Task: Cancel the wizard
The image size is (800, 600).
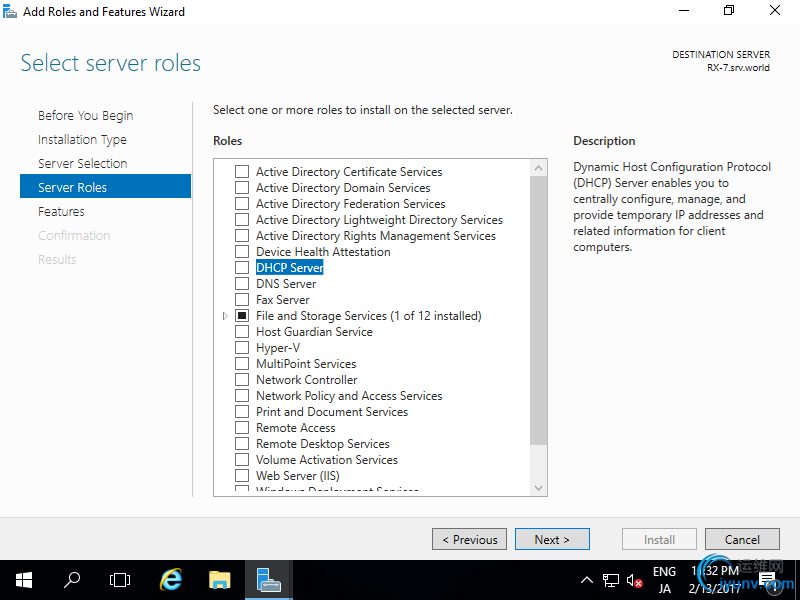Action: [x=742, y=539]
